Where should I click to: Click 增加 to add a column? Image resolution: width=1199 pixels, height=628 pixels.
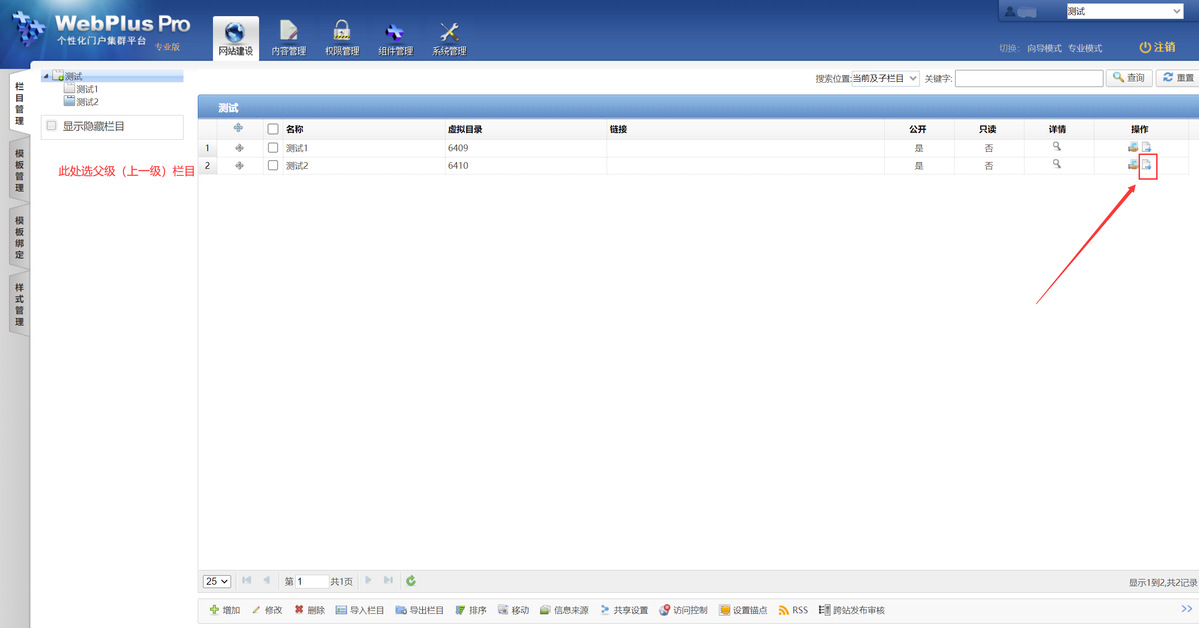pyautogui.click(x=225, y=610)
